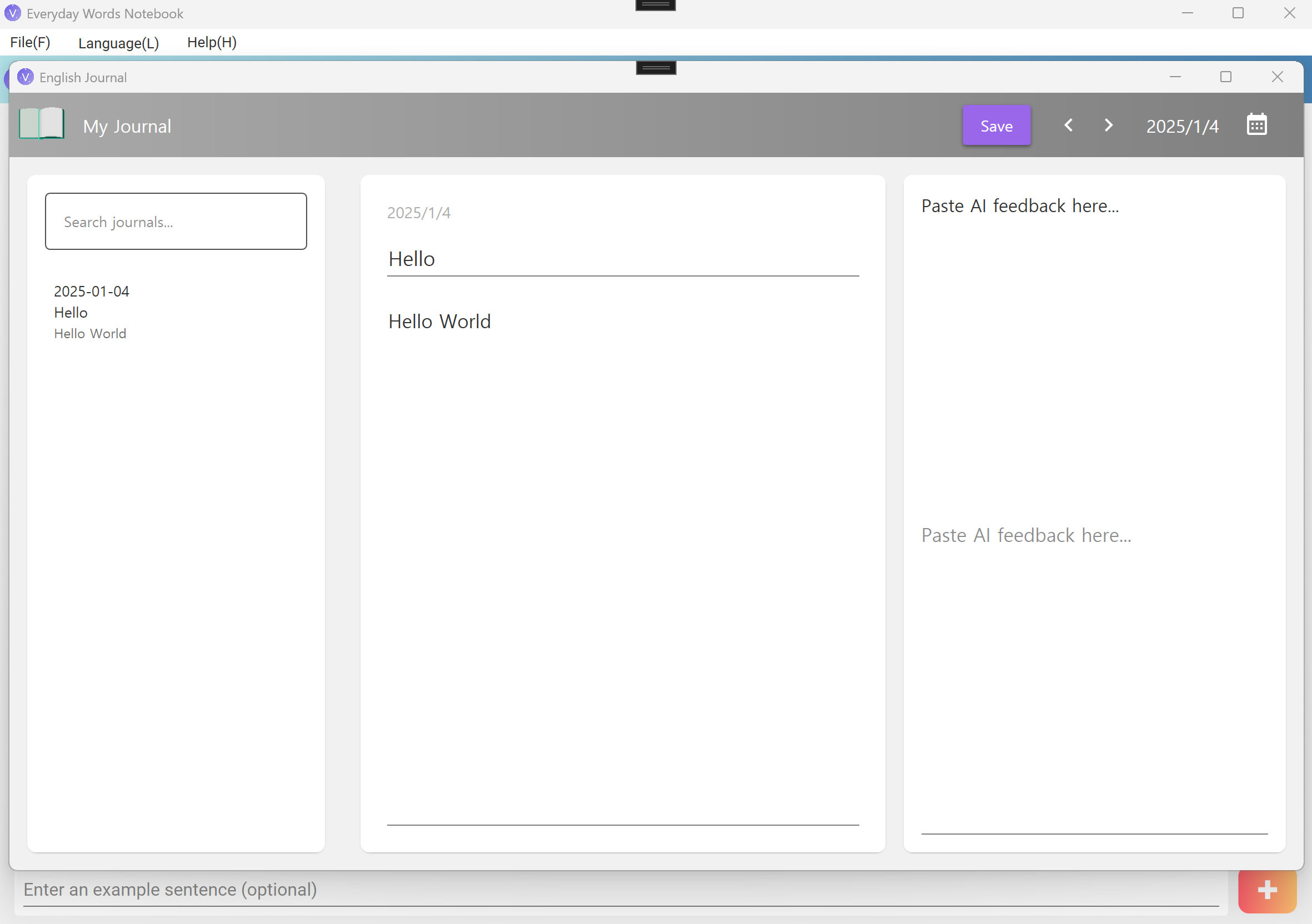1312x924 pixels.
Task: Open the Help(H) menu
Action: point(212,42)
